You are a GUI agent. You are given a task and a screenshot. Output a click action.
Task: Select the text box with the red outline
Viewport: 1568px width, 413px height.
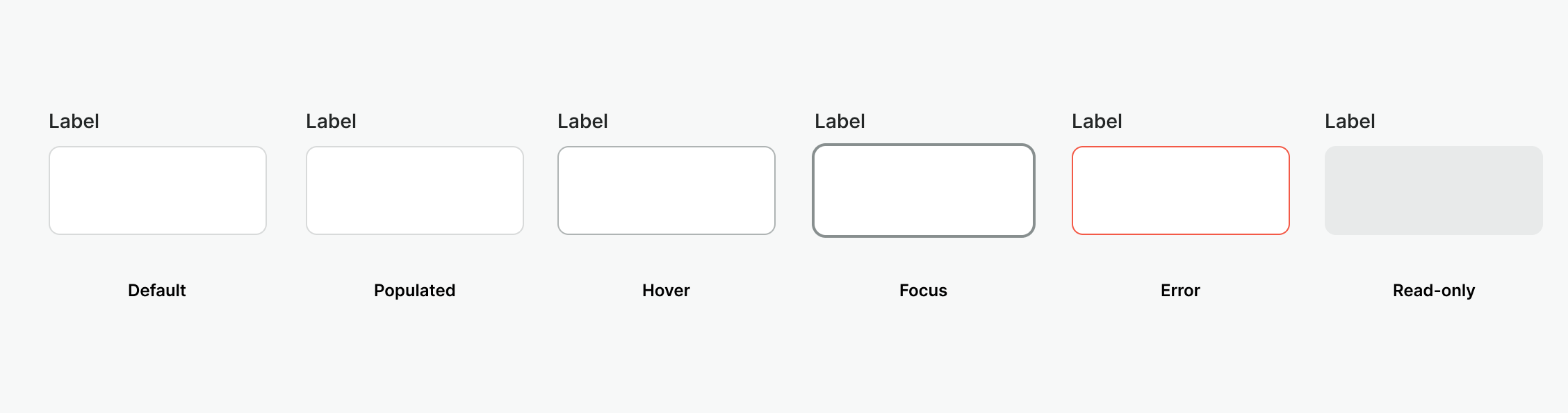(1181, 191)
